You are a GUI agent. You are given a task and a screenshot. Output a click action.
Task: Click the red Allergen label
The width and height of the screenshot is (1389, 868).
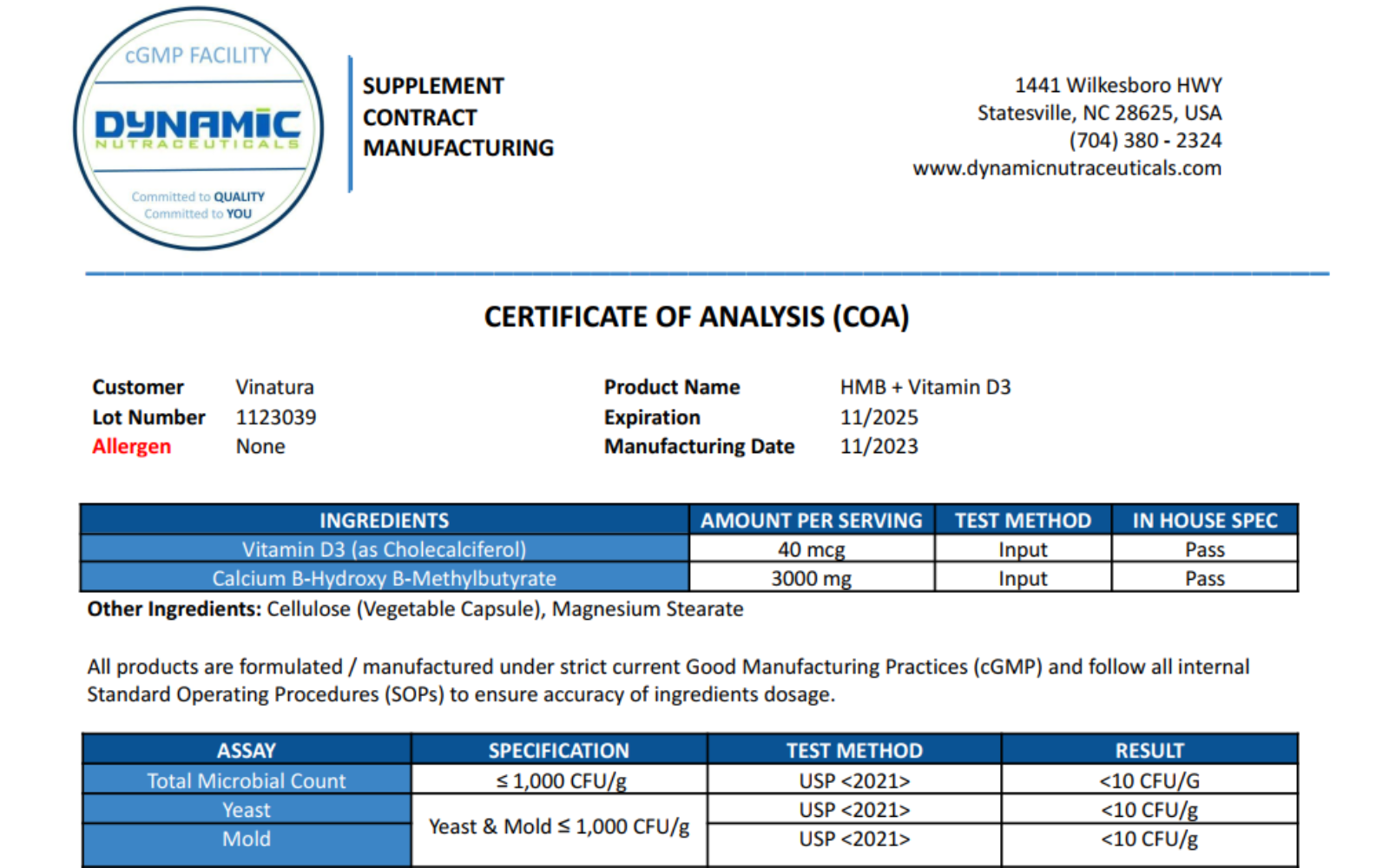point(132,446)
